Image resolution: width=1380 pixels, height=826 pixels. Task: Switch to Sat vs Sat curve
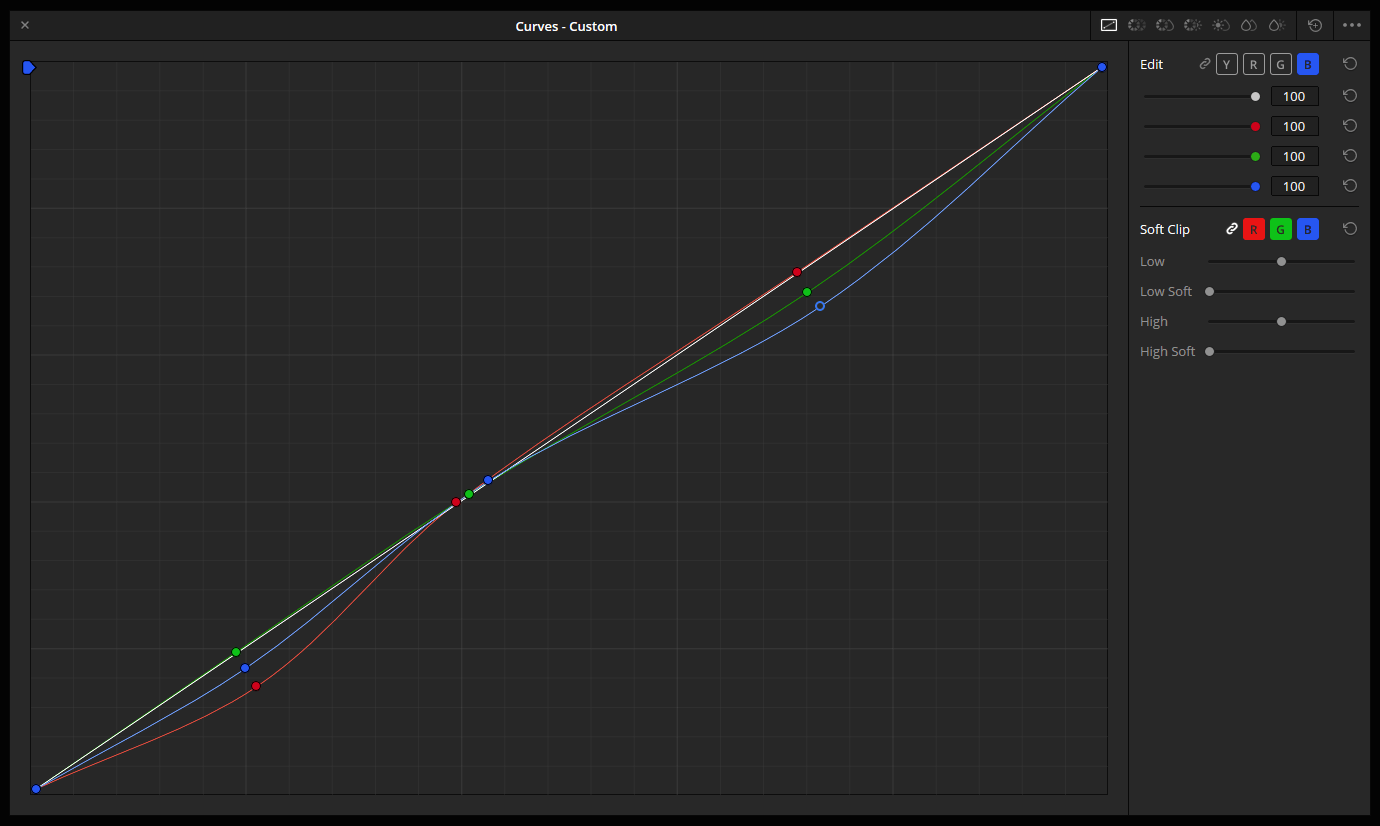coord(1248,25)
